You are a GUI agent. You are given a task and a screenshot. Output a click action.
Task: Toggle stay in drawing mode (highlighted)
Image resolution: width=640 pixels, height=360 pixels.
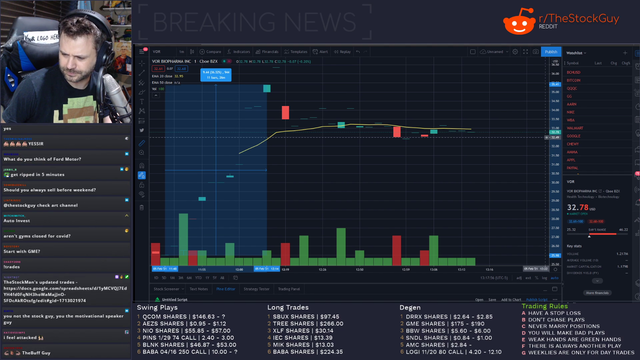point(142,176)
